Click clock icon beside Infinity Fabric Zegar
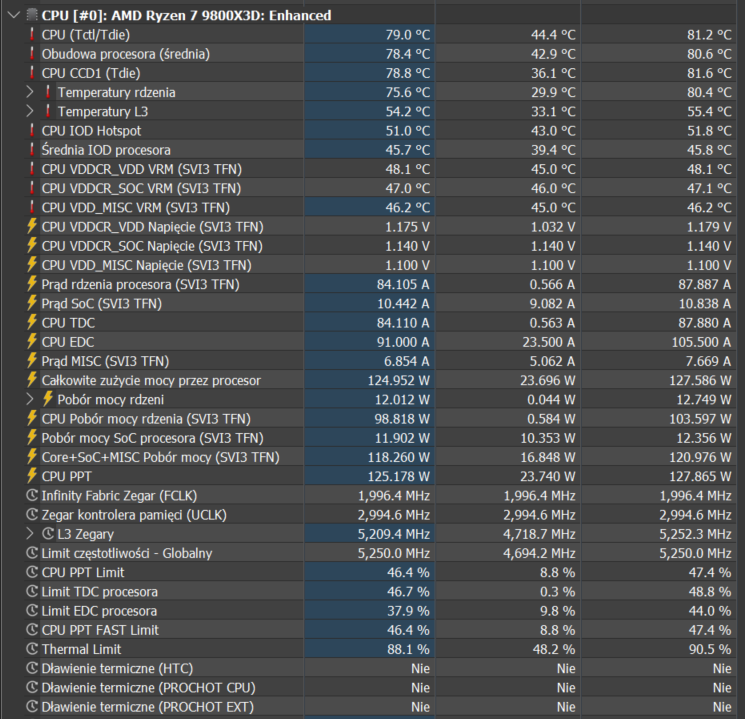This screenshot has width=745, height=719. pyautogui.click(x=32, y=495)
